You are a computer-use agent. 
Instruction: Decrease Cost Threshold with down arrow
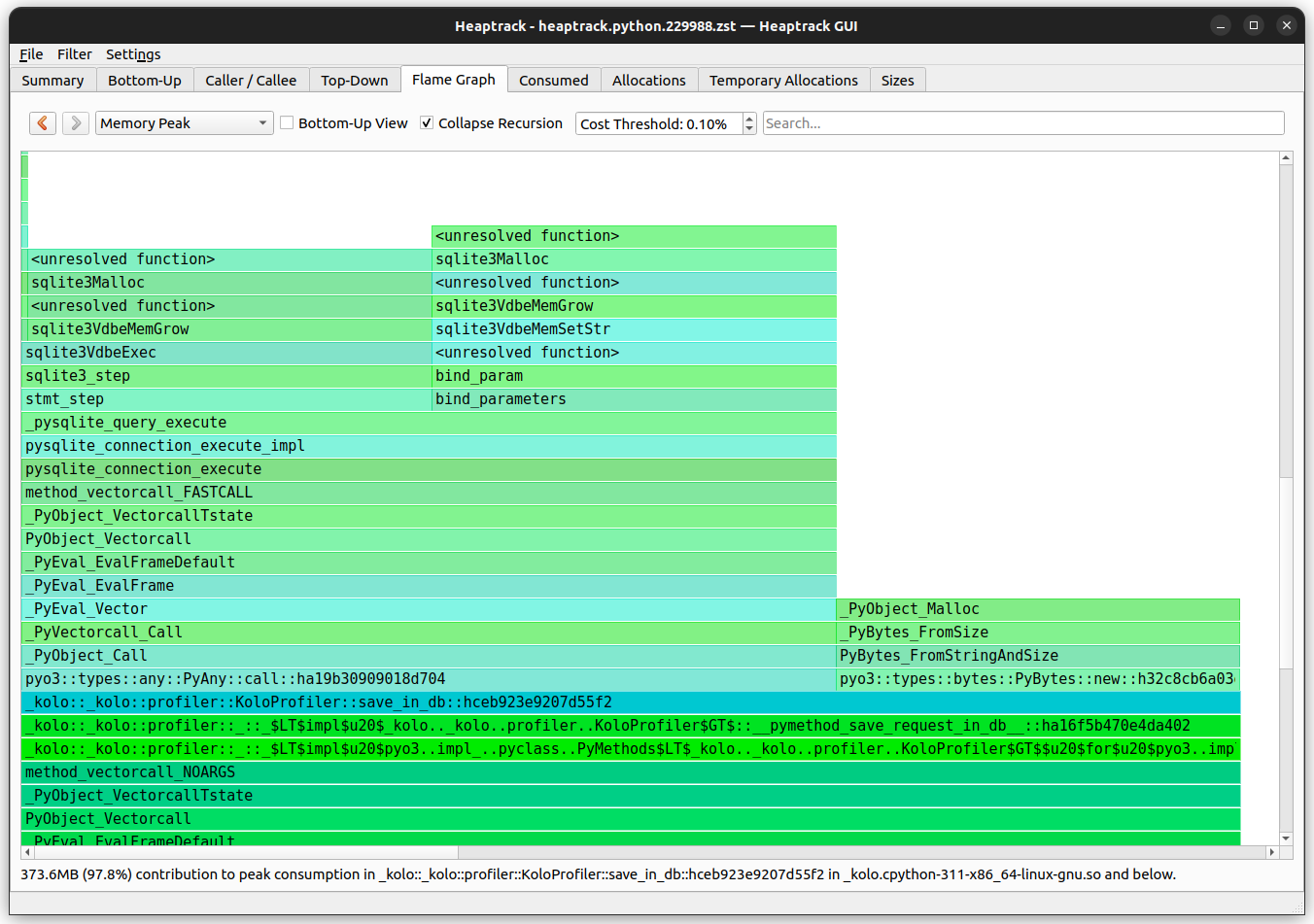(x=749, y=129)
